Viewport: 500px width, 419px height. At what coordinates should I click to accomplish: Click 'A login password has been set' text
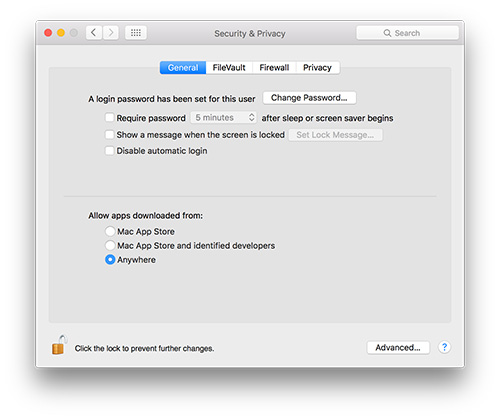(172, 99)
